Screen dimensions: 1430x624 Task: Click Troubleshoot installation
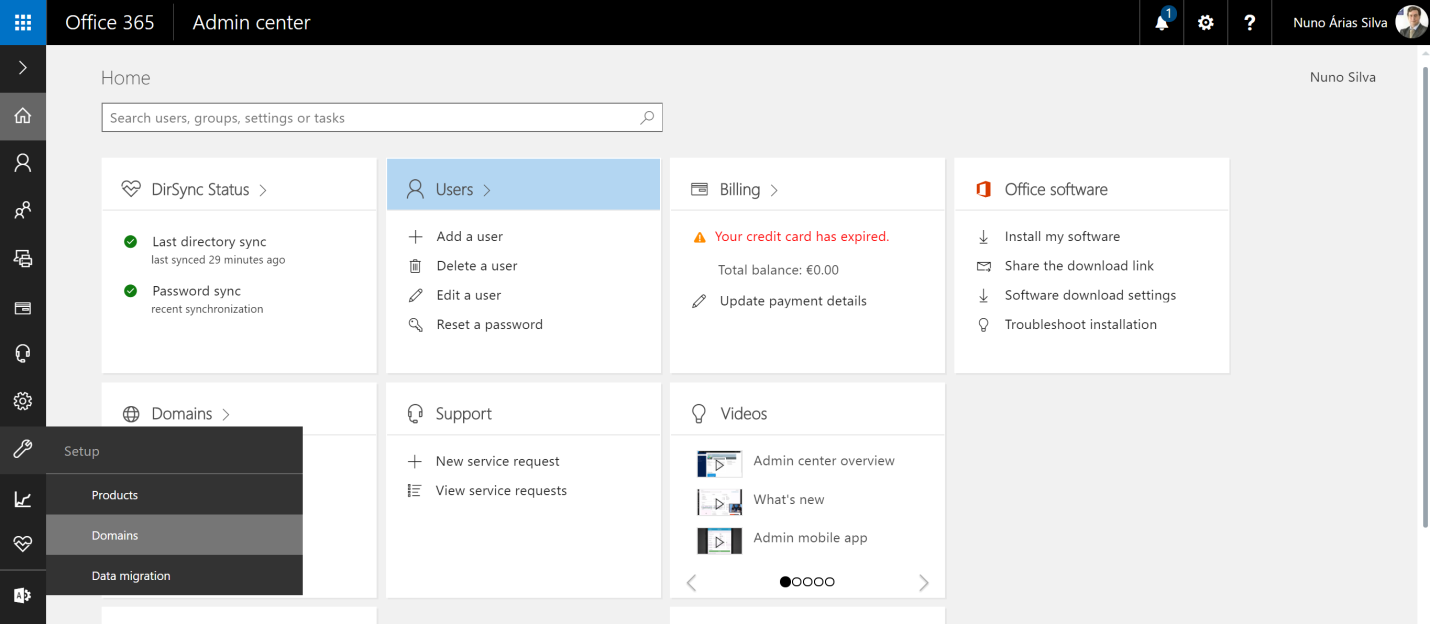pos(1080,324)
